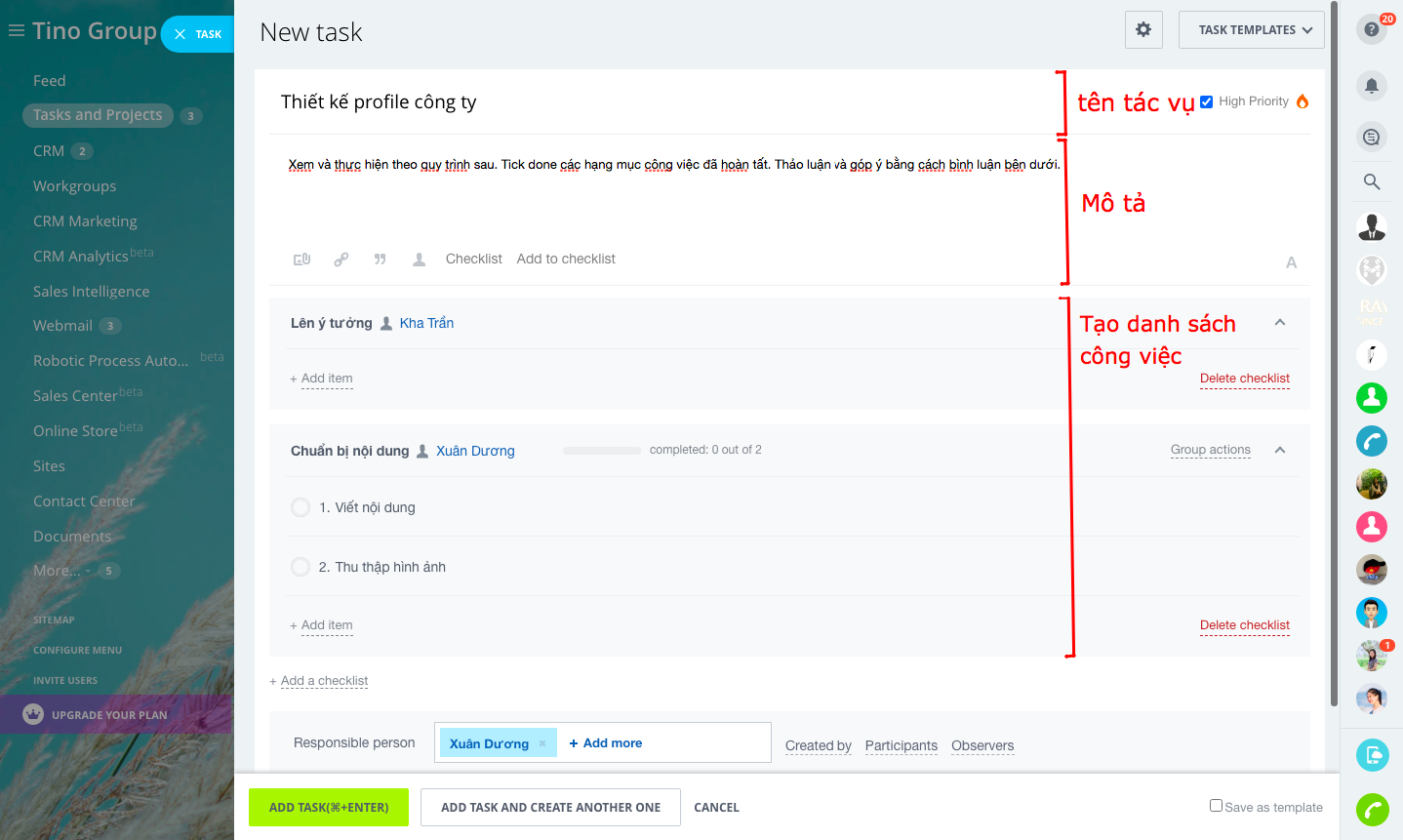Open Kha Trần profile link
This screenshot has width=1403, height=840.
pos(426,323)
